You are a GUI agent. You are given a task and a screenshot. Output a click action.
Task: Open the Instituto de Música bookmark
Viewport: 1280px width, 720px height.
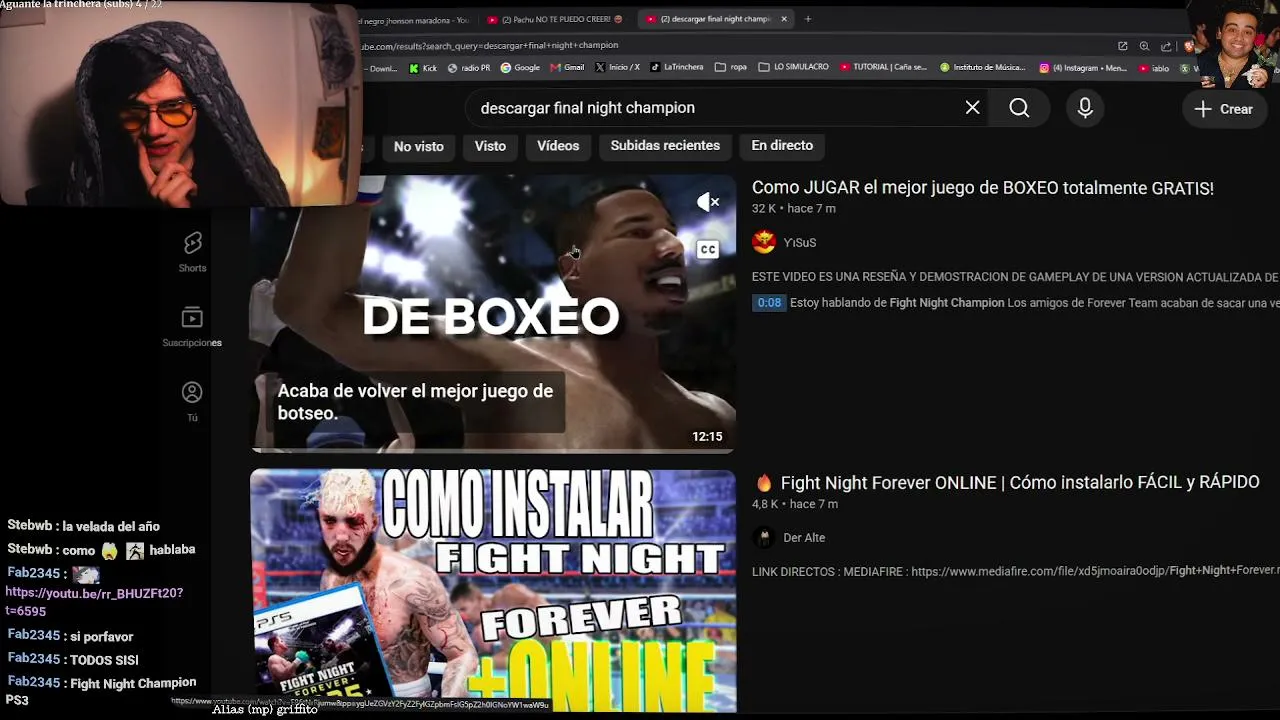[983, 68]
